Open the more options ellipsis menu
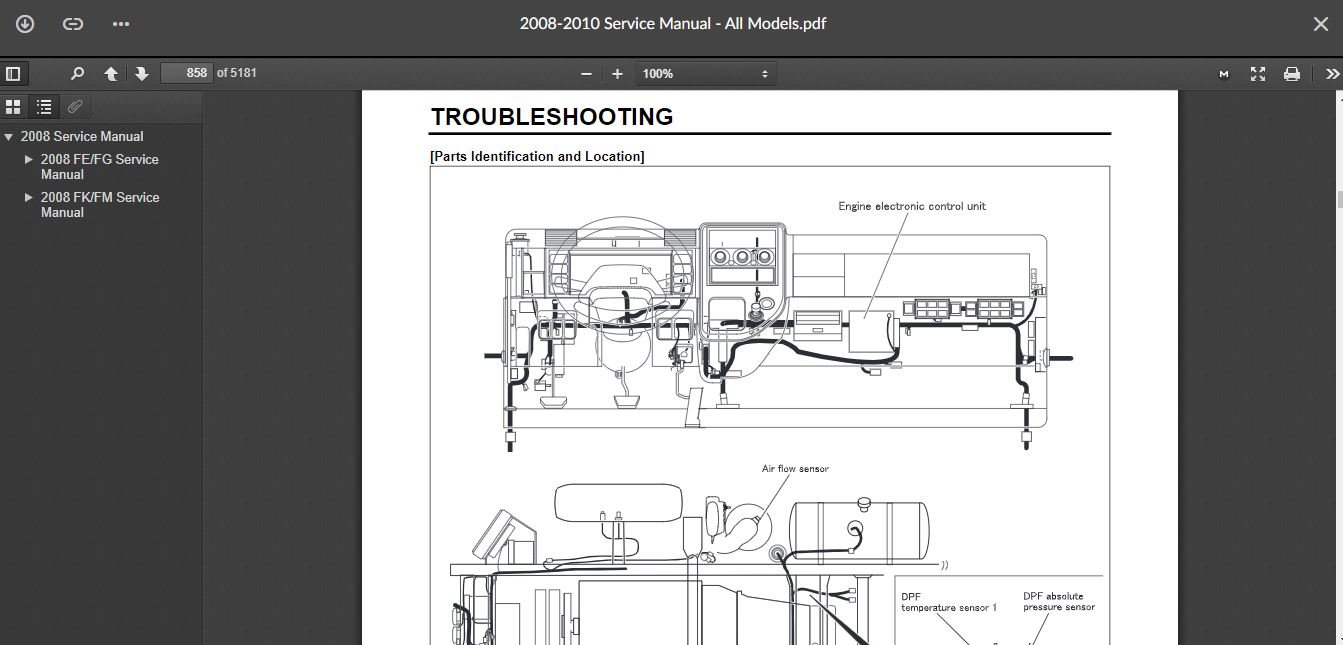 121,24
